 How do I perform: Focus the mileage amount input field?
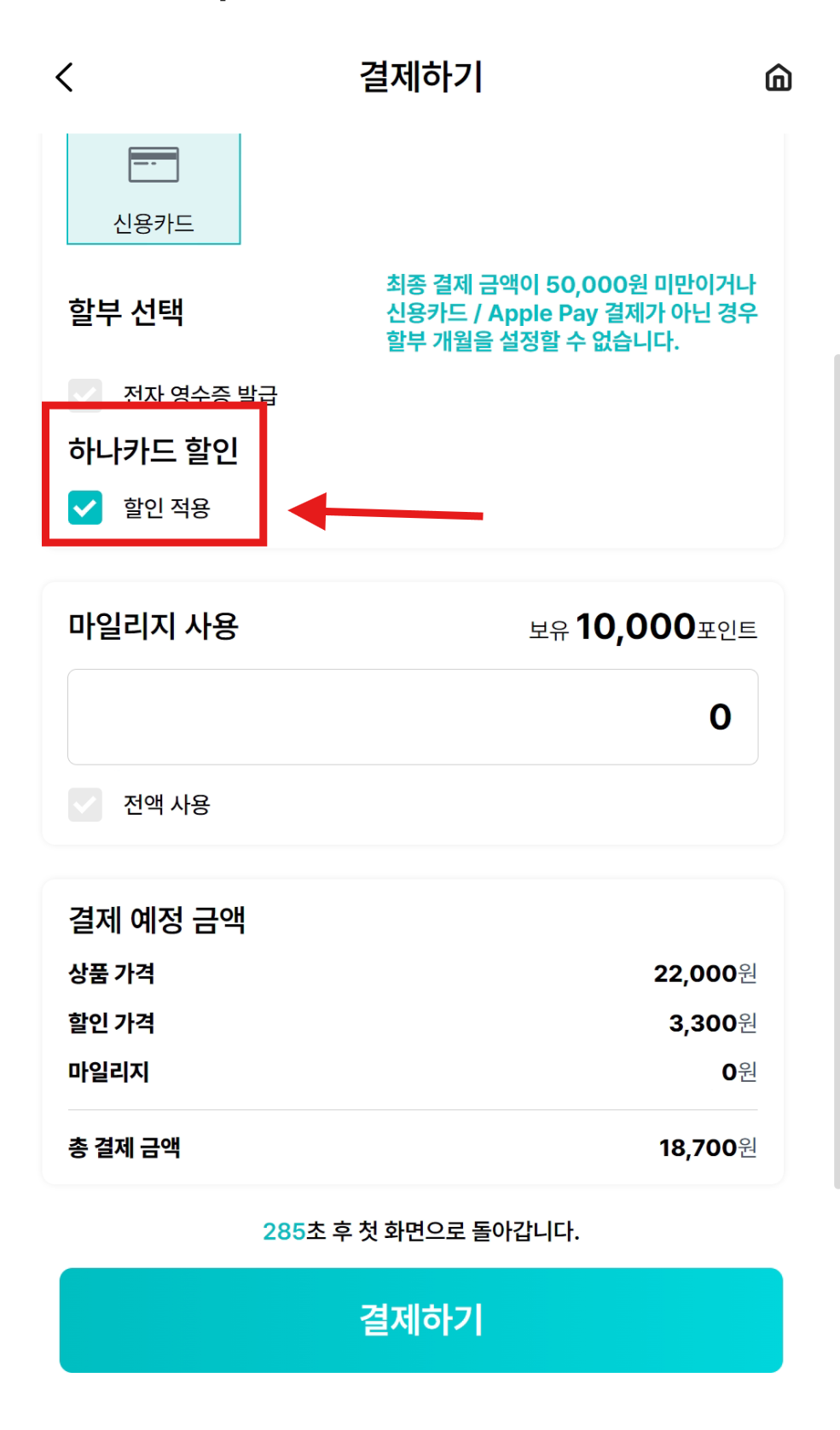[413, 717]
